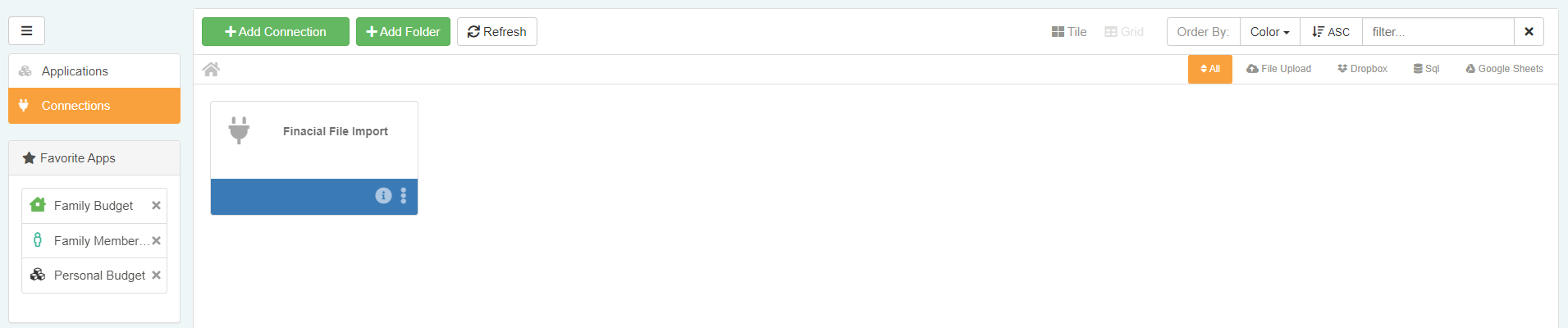The width and height of the screenshot is (1568, 328).
Task: Open three-dot menu on connection tile
Action: click(404, 195)
